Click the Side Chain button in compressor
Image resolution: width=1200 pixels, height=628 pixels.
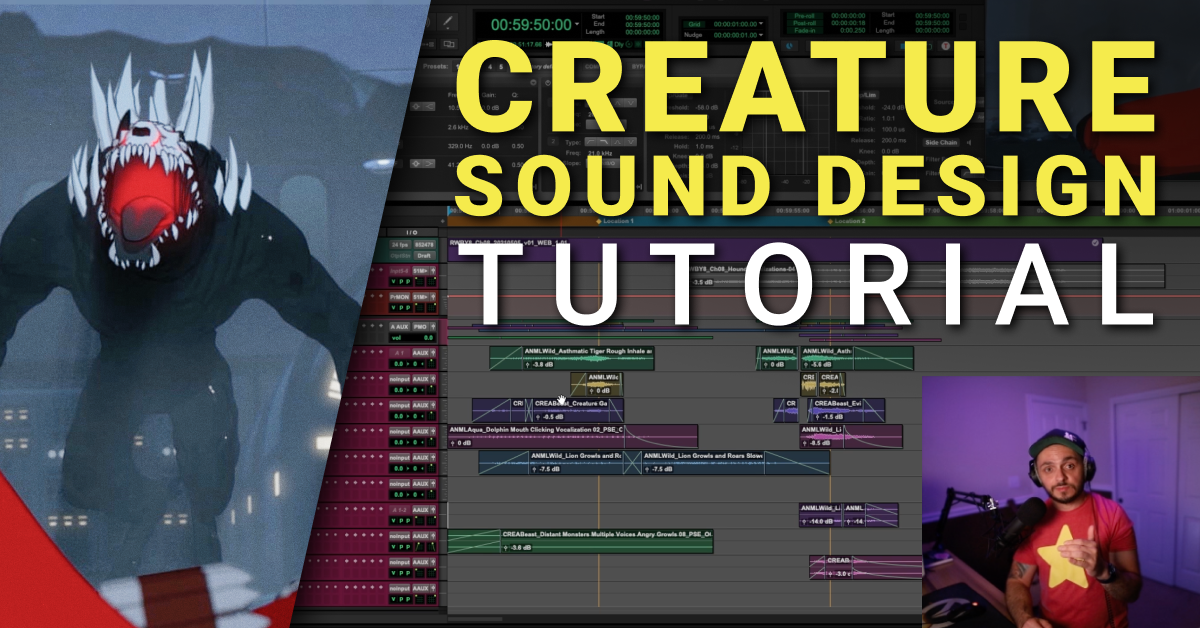pos(939,142)
